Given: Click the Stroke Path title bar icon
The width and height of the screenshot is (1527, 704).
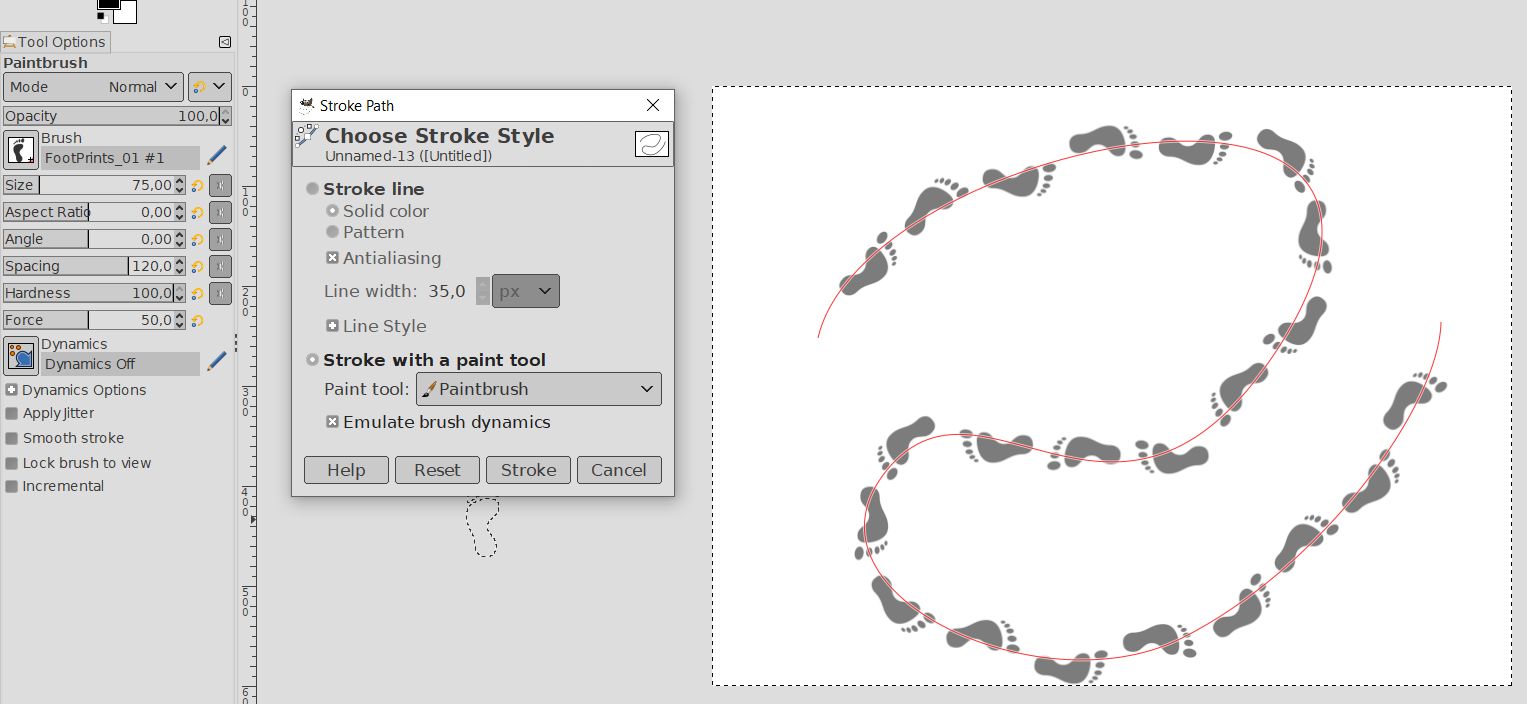Looking at the screenshot, I should (x=307, y=105).
